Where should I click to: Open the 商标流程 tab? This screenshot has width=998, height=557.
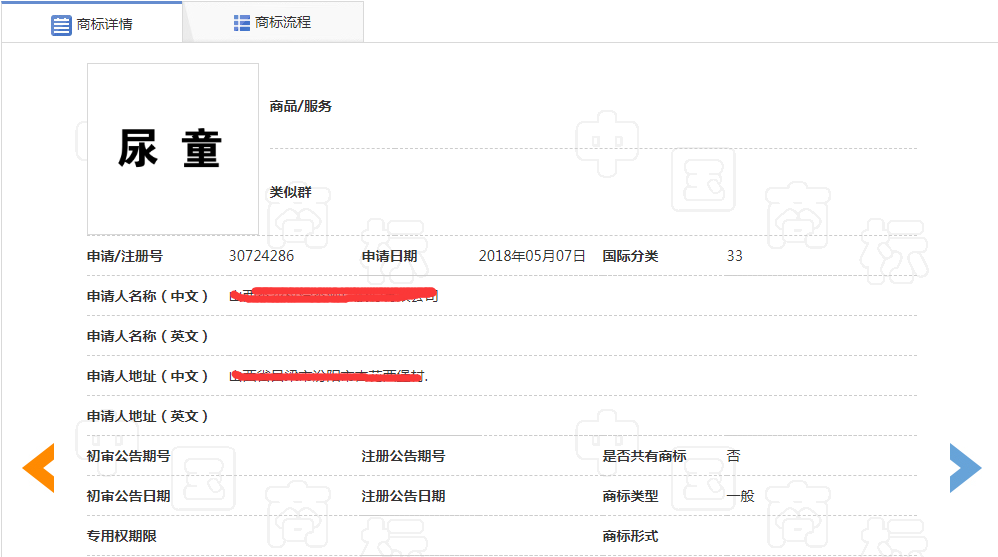click(x=273, y=22)
